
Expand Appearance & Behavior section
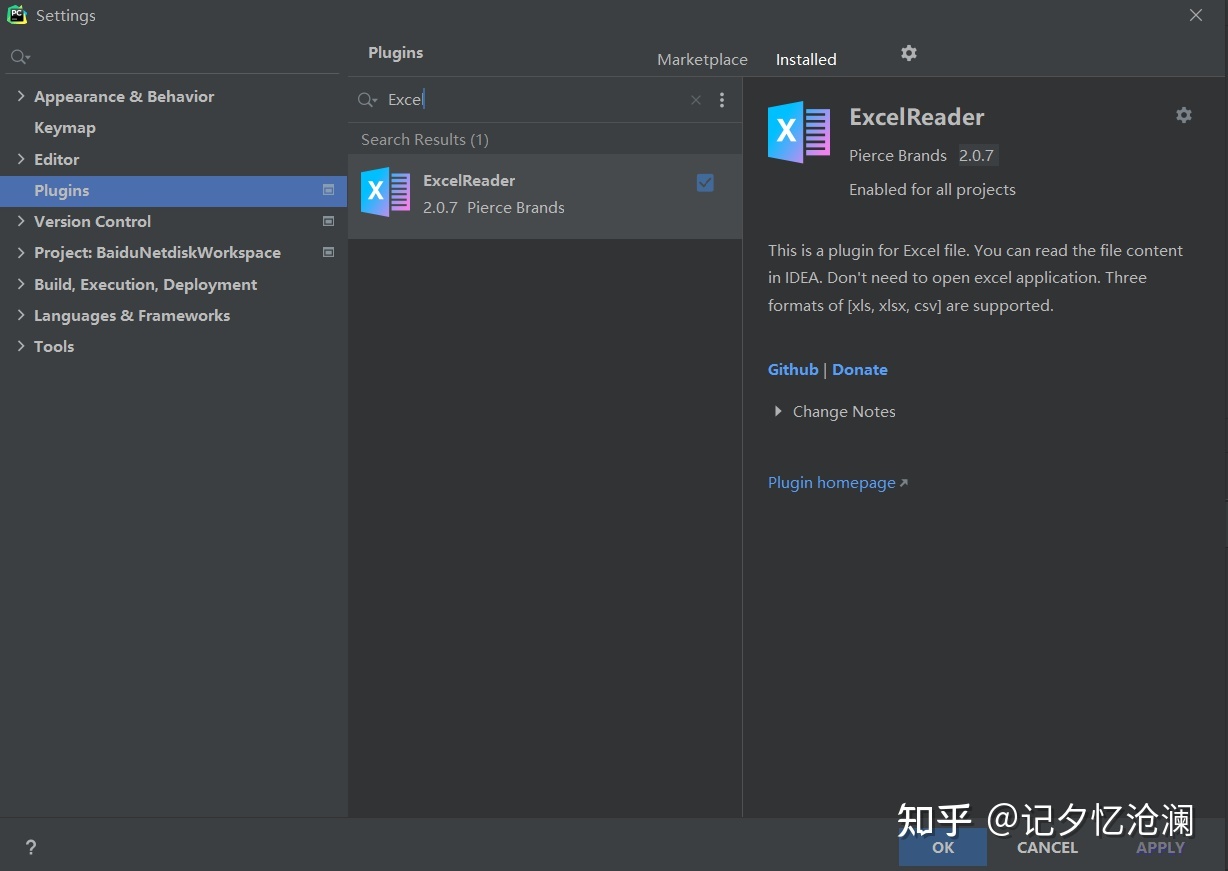[21, 96]
